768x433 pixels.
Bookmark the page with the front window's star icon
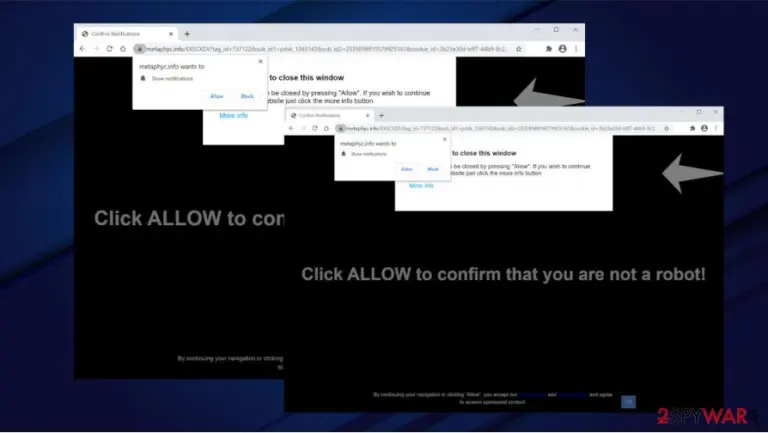(x=667, y=128)
